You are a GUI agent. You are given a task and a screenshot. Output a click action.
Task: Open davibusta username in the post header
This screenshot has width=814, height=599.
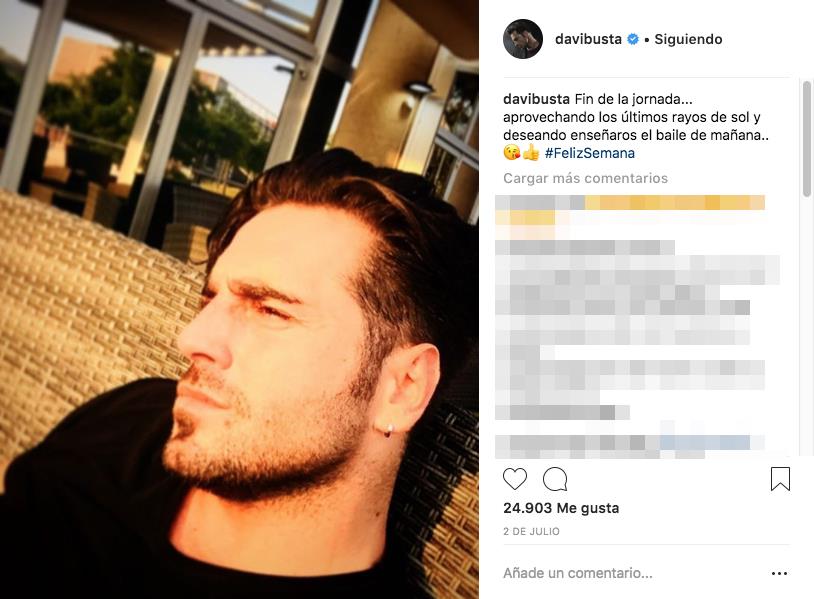point(588,39)
